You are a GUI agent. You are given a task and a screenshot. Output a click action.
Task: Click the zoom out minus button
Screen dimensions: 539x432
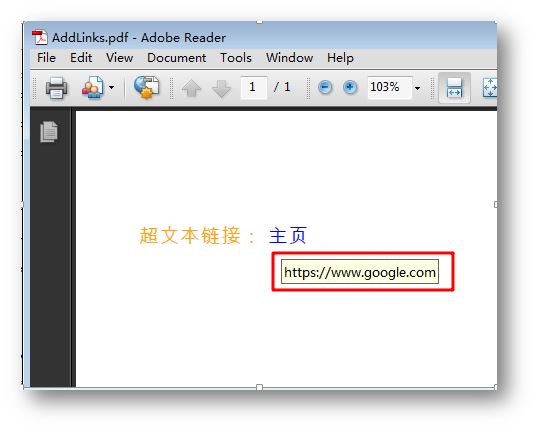pyautogui.click(x=325, y=87)
